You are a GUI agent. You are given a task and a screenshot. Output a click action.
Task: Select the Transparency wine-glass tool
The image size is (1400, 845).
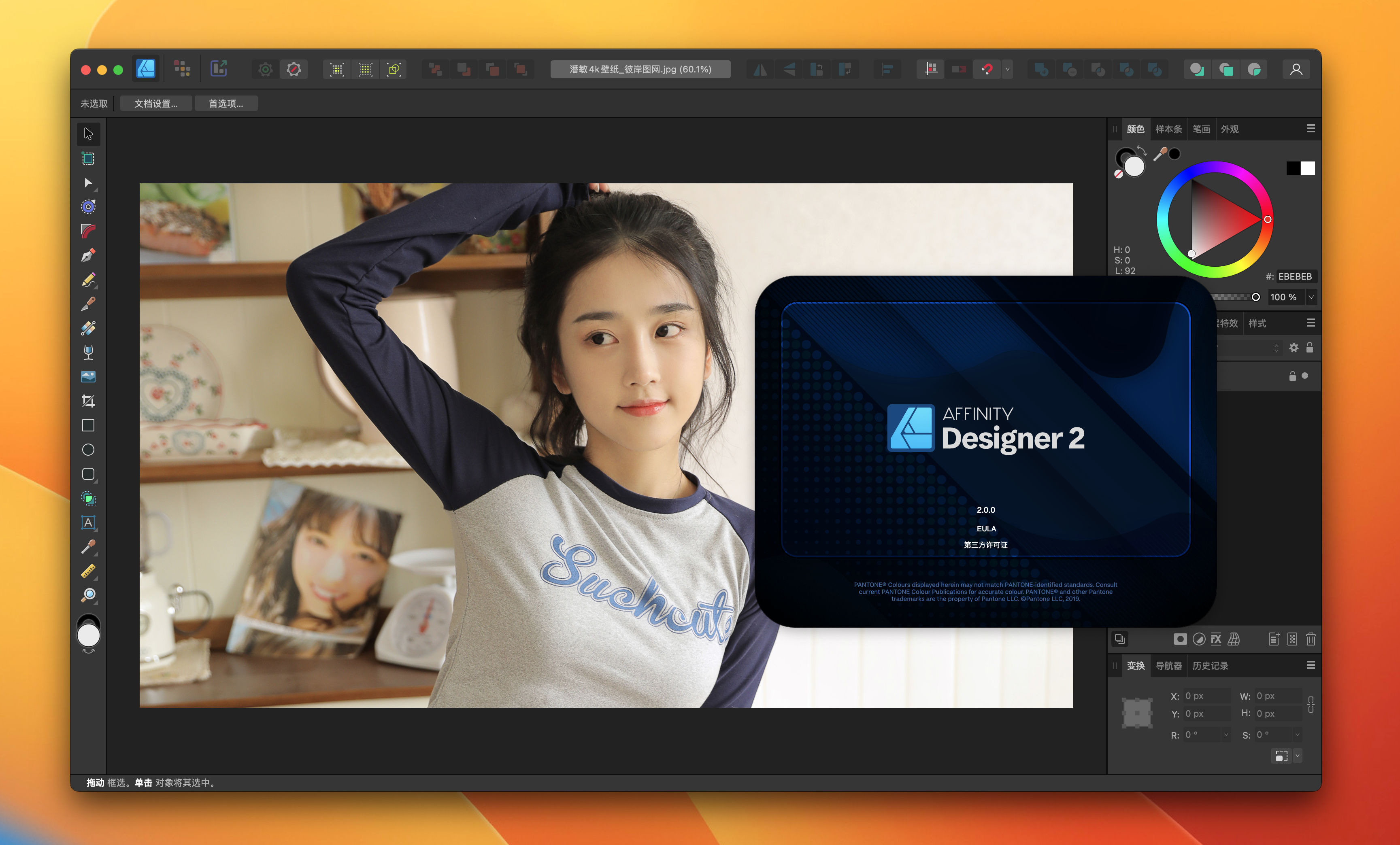click(x=88, y=352)
